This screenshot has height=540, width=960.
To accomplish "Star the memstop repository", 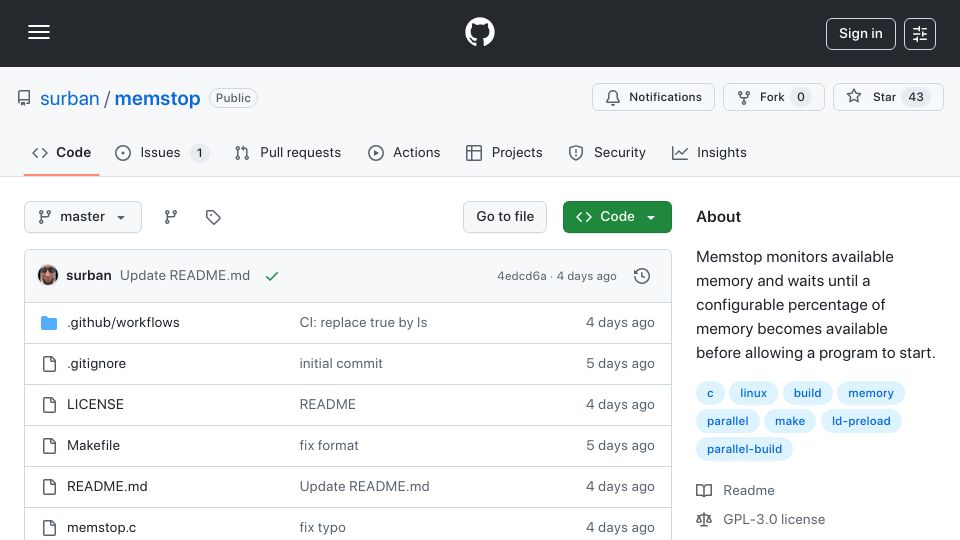I will click(x=888, y=97).
